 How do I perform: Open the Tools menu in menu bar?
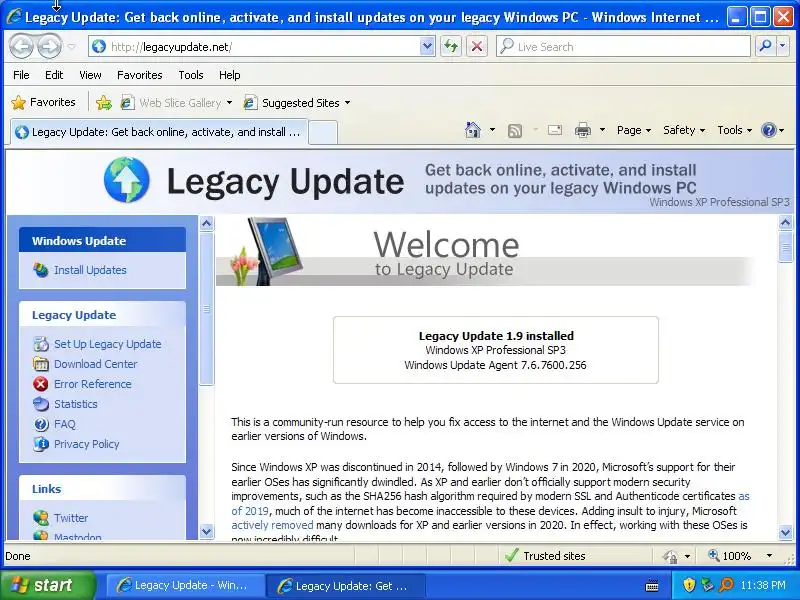tap(191, 75)
